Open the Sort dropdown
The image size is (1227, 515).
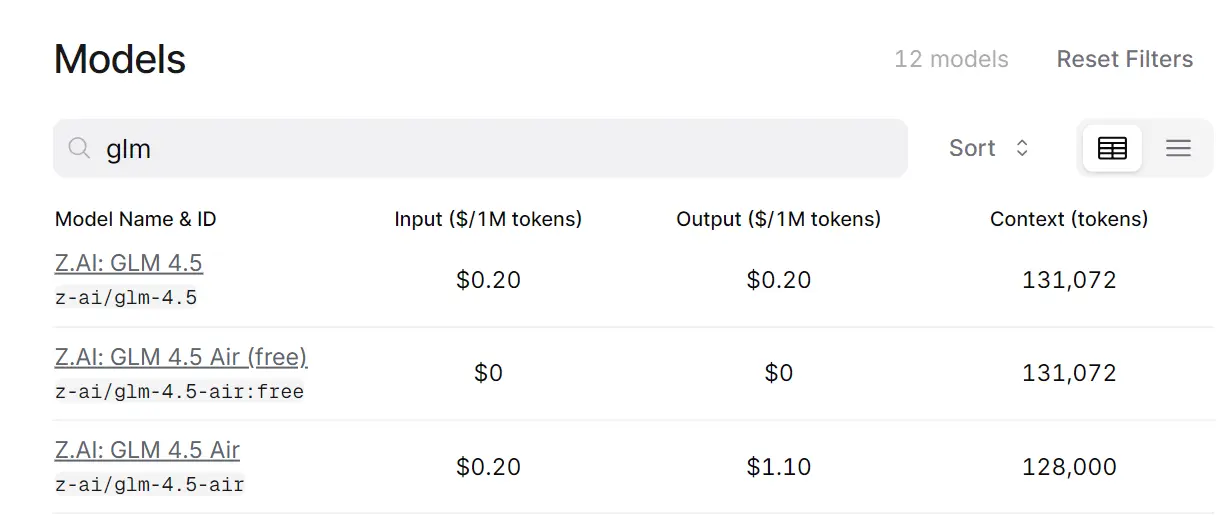(987, 148)
